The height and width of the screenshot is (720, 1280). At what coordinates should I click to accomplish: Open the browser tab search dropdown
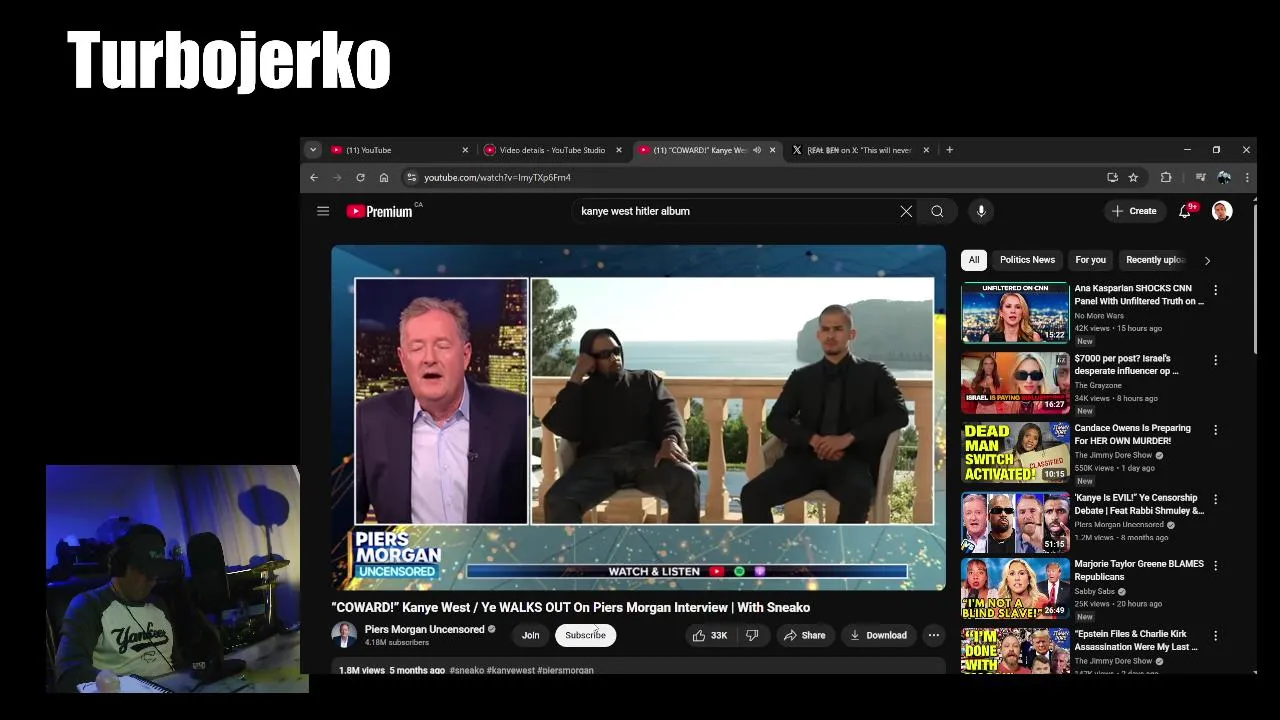coord(313,150)
